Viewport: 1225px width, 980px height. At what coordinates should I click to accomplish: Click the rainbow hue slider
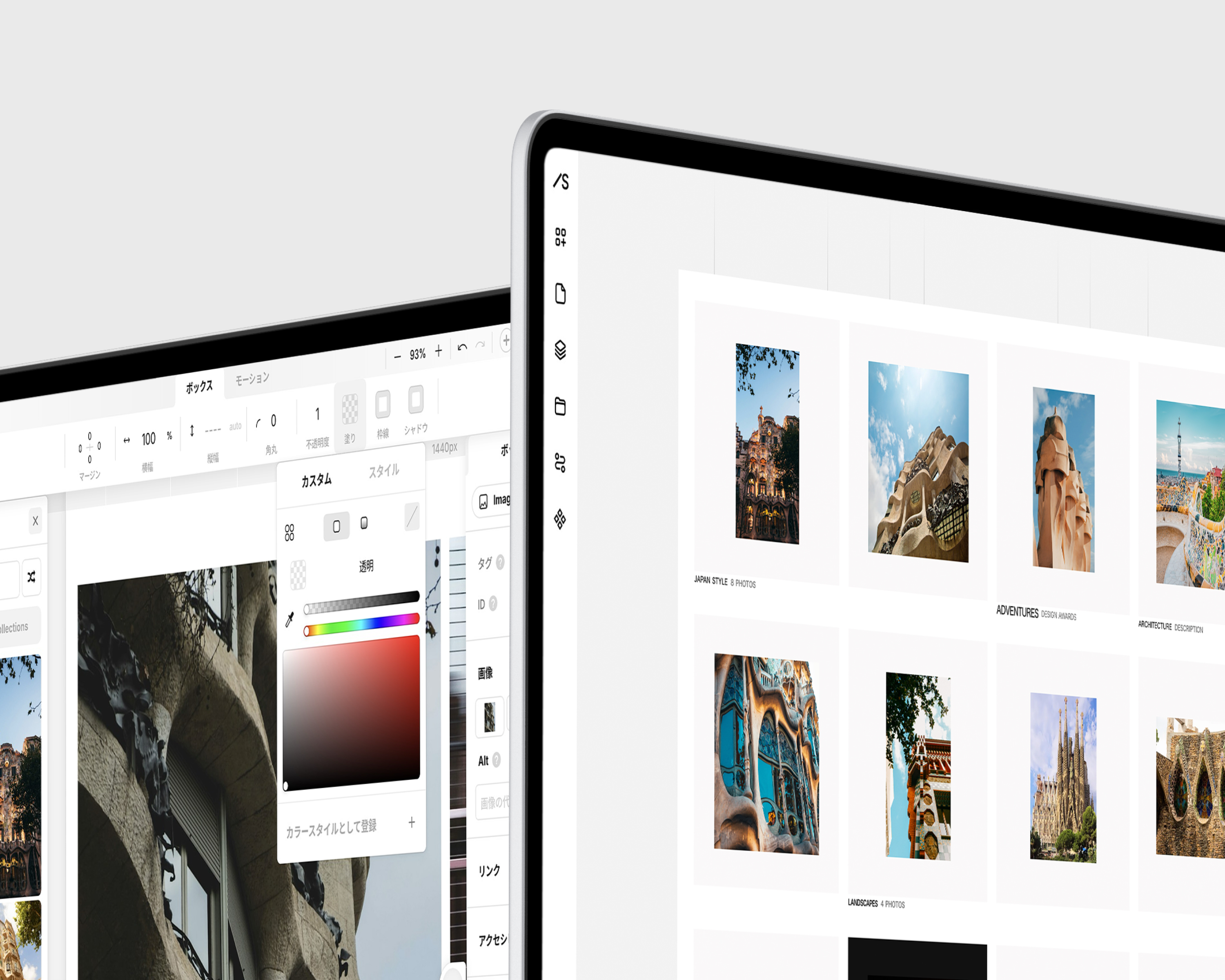tap(361, 625)
